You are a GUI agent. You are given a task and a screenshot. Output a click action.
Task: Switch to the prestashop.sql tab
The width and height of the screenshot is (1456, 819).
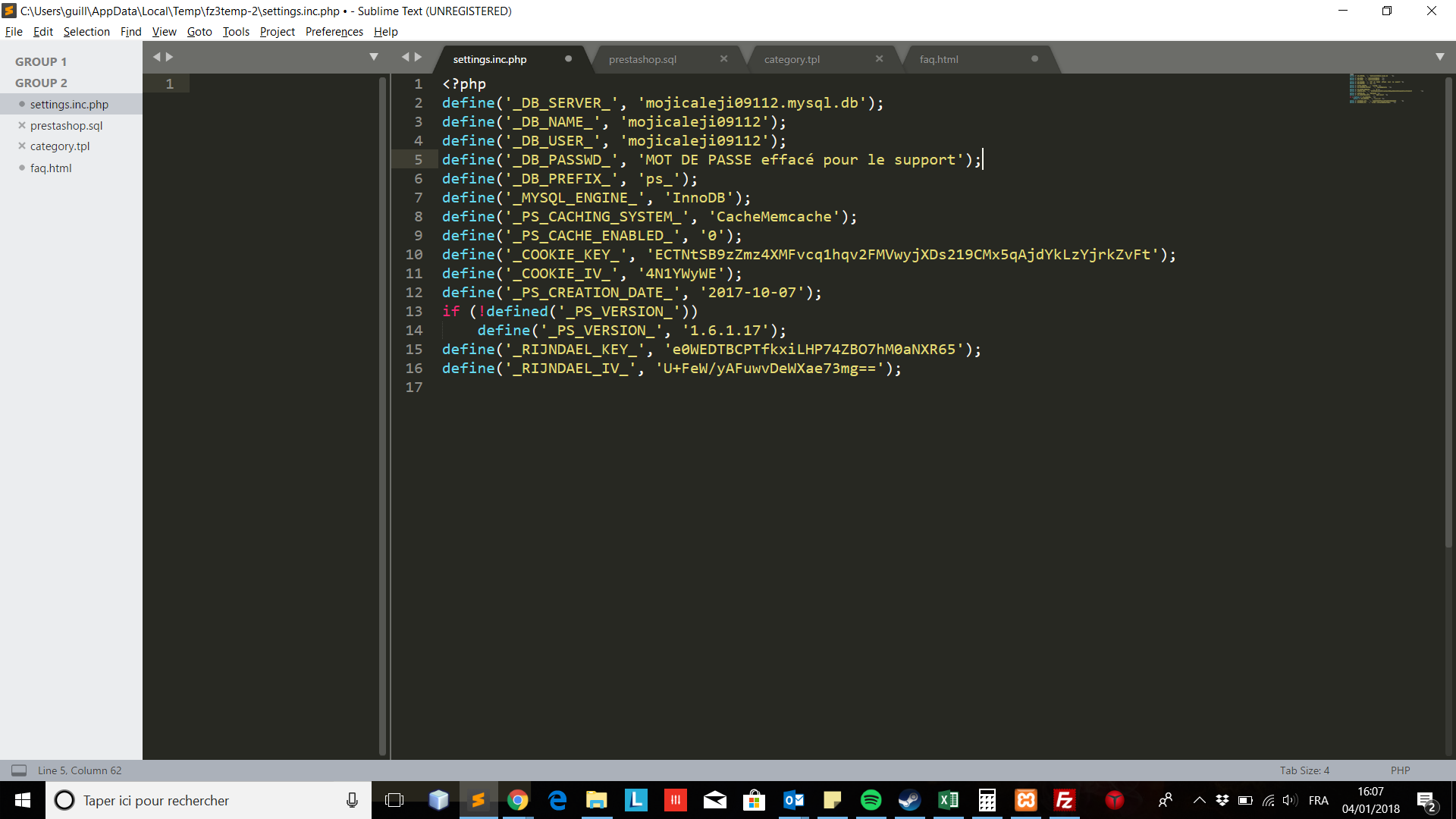click(642, 59)
